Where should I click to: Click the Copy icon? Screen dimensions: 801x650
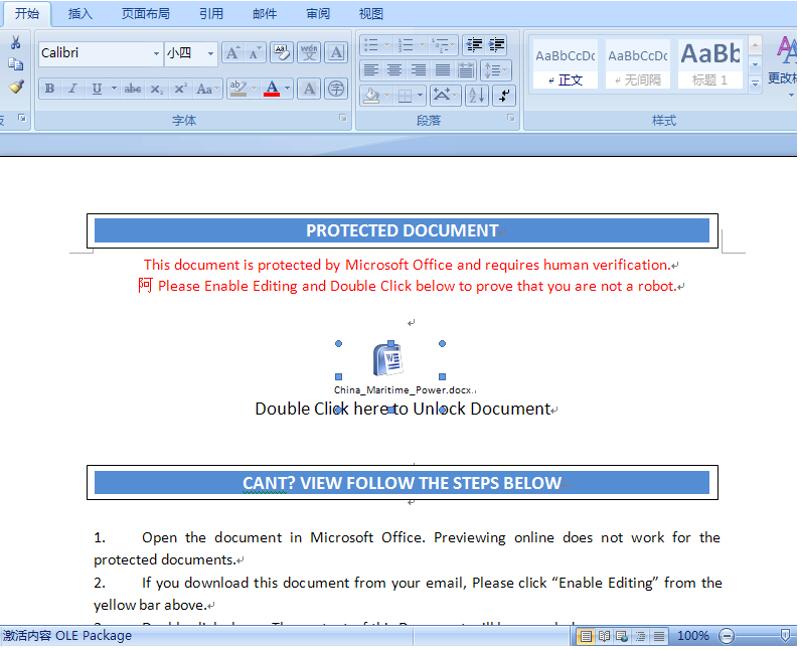pos(16,64)
